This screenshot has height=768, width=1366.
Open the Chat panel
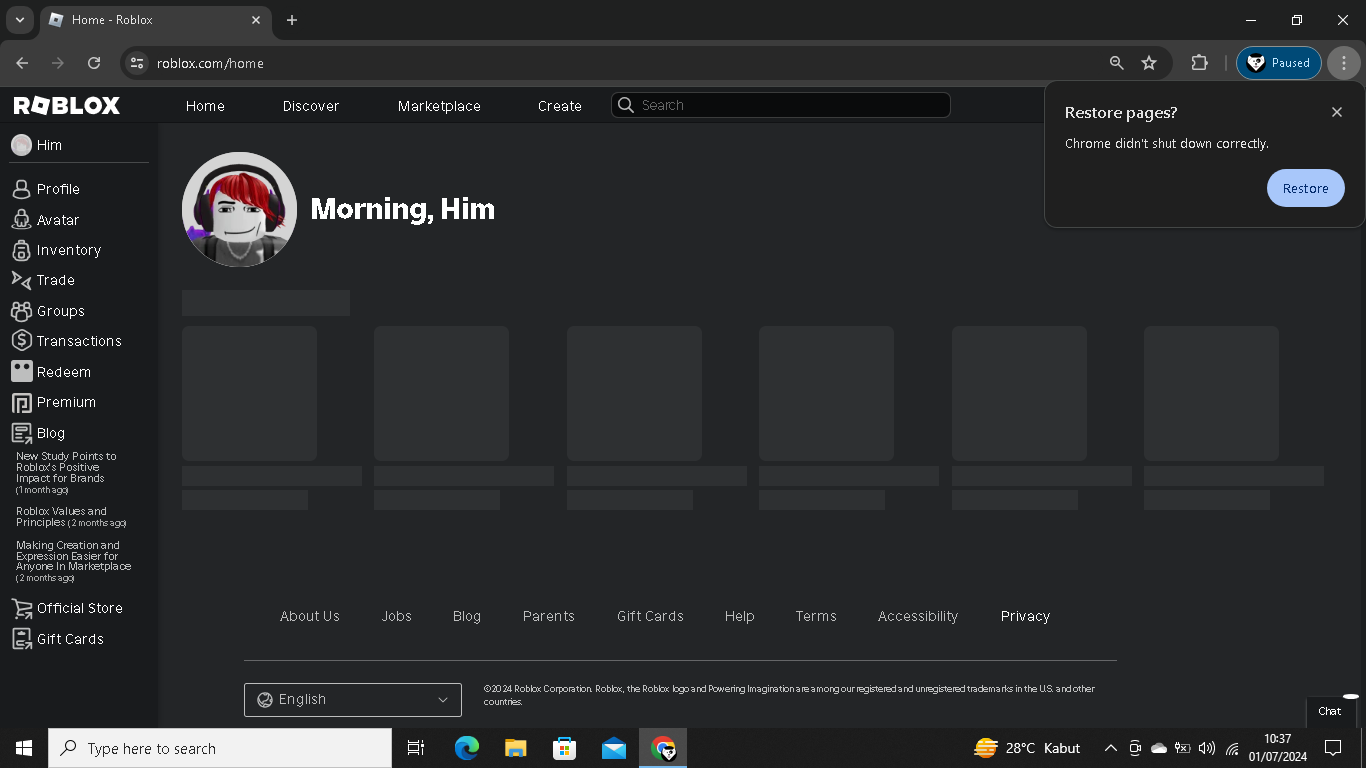tap(1330, 712)
